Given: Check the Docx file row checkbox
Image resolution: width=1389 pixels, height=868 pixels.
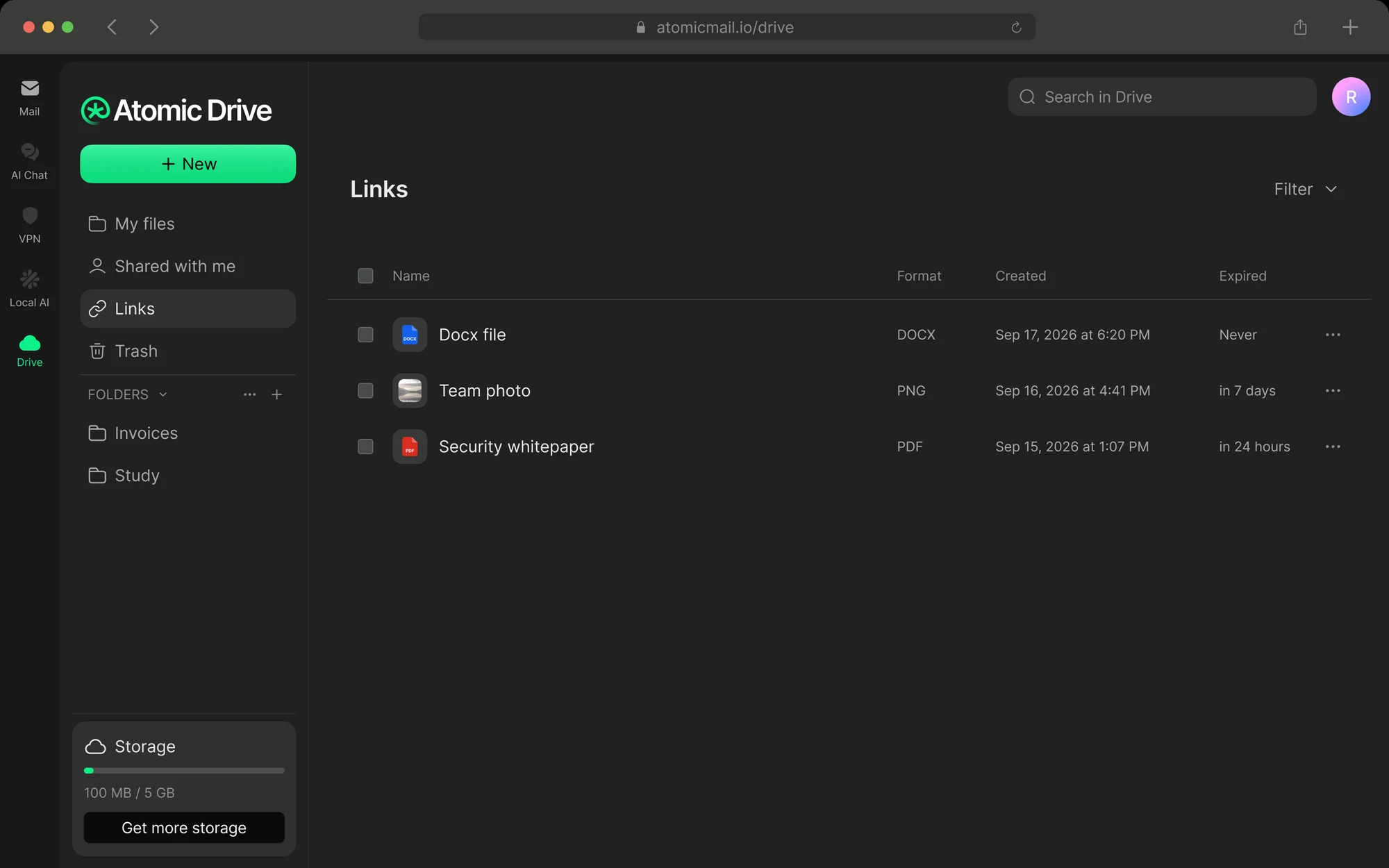Looking at the screenshot, I should pyautogui.click(x=365, y=335).
